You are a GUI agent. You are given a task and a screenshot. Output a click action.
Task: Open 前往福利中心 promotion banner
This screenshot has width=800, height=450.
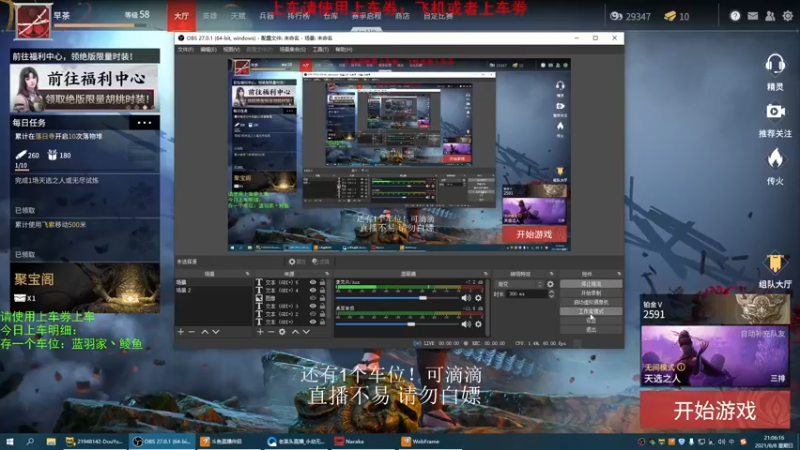[85, 88]
